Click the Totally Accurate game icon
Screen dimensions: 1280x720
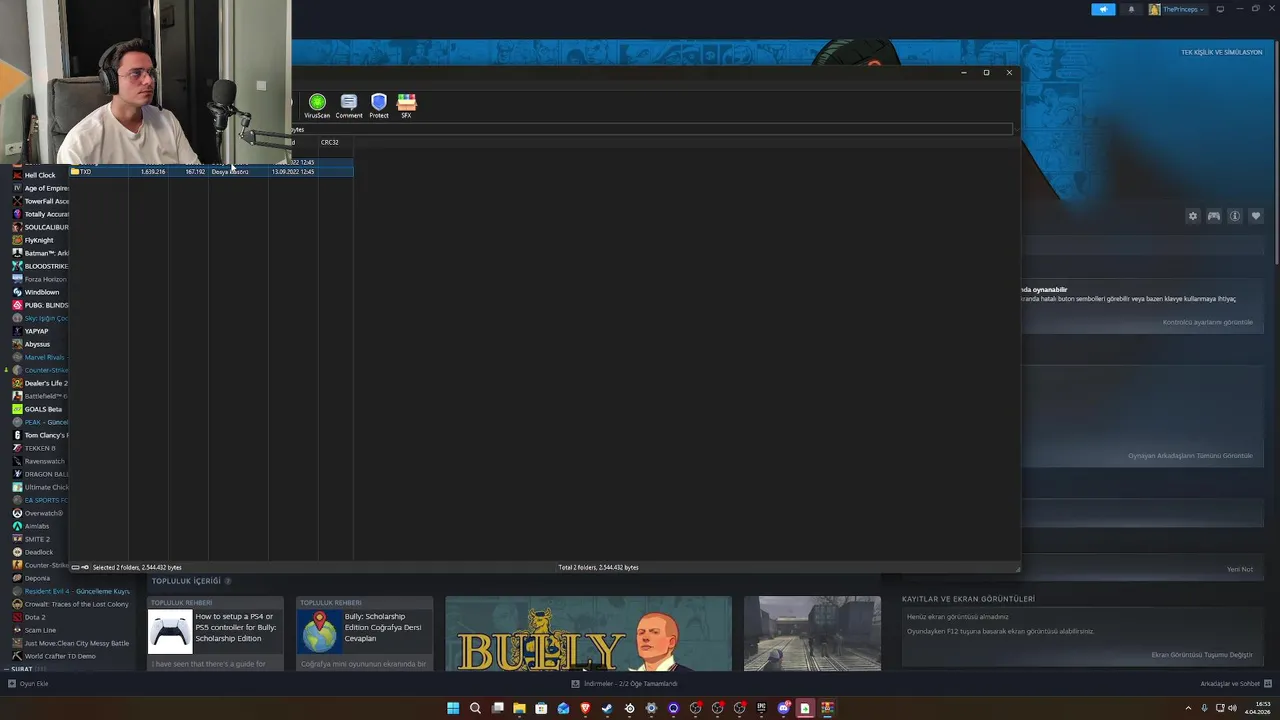click(17, 214)
